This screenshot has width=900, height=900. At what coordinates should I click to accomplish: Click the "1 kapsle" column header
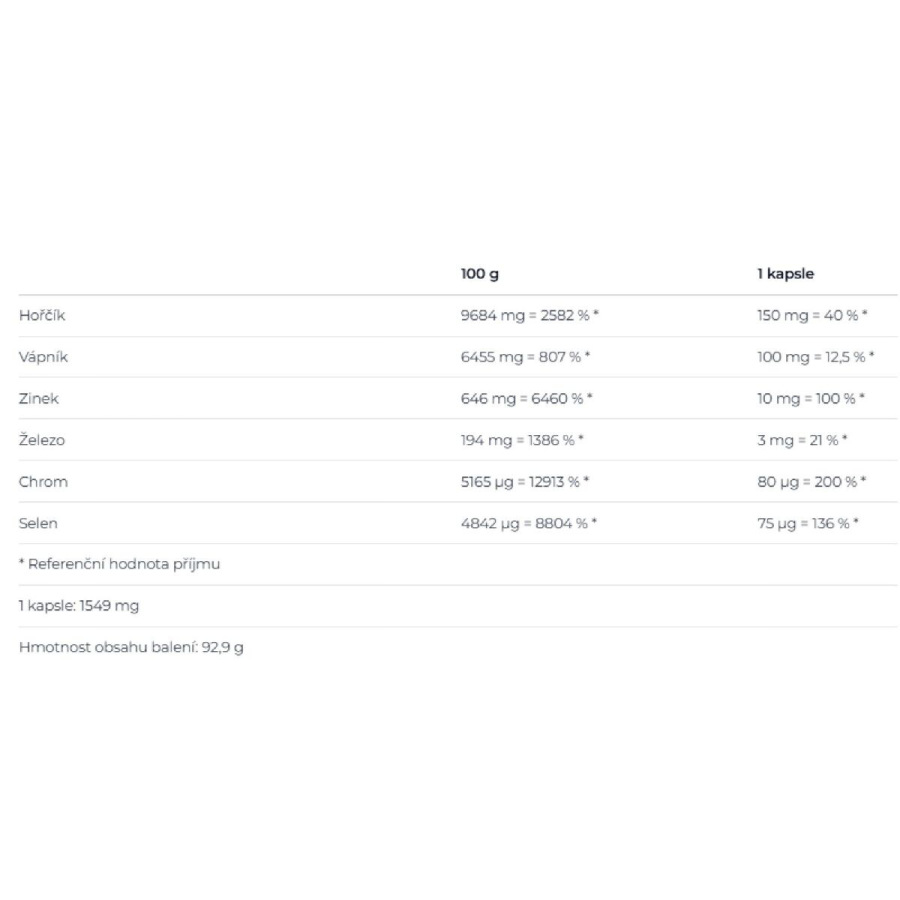(785, 274)
